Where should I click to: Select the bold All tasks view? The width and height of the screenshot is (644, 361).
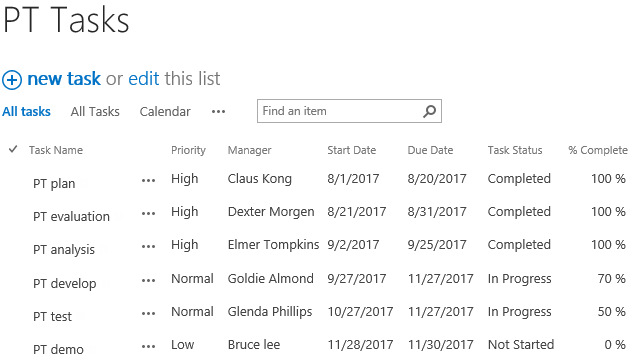[x=26, y=112]
